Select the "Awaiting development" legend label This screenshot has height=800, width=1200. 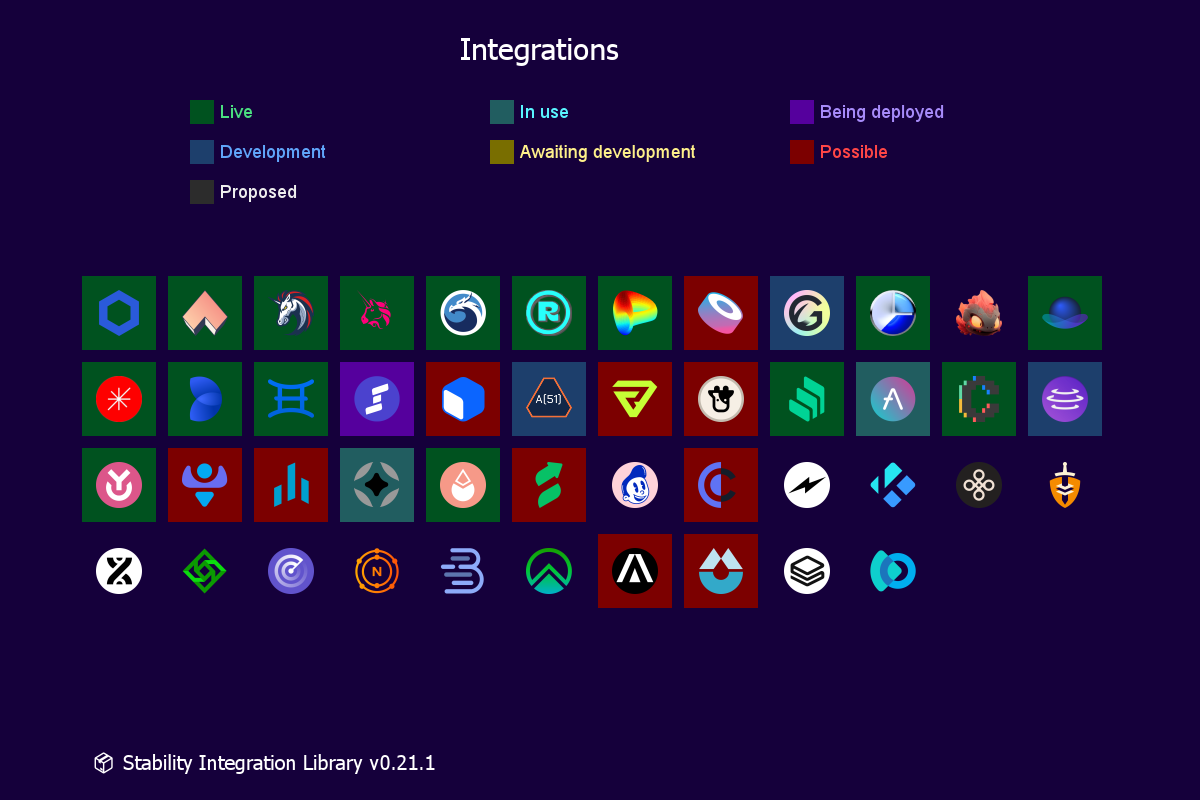click(607, 153)
